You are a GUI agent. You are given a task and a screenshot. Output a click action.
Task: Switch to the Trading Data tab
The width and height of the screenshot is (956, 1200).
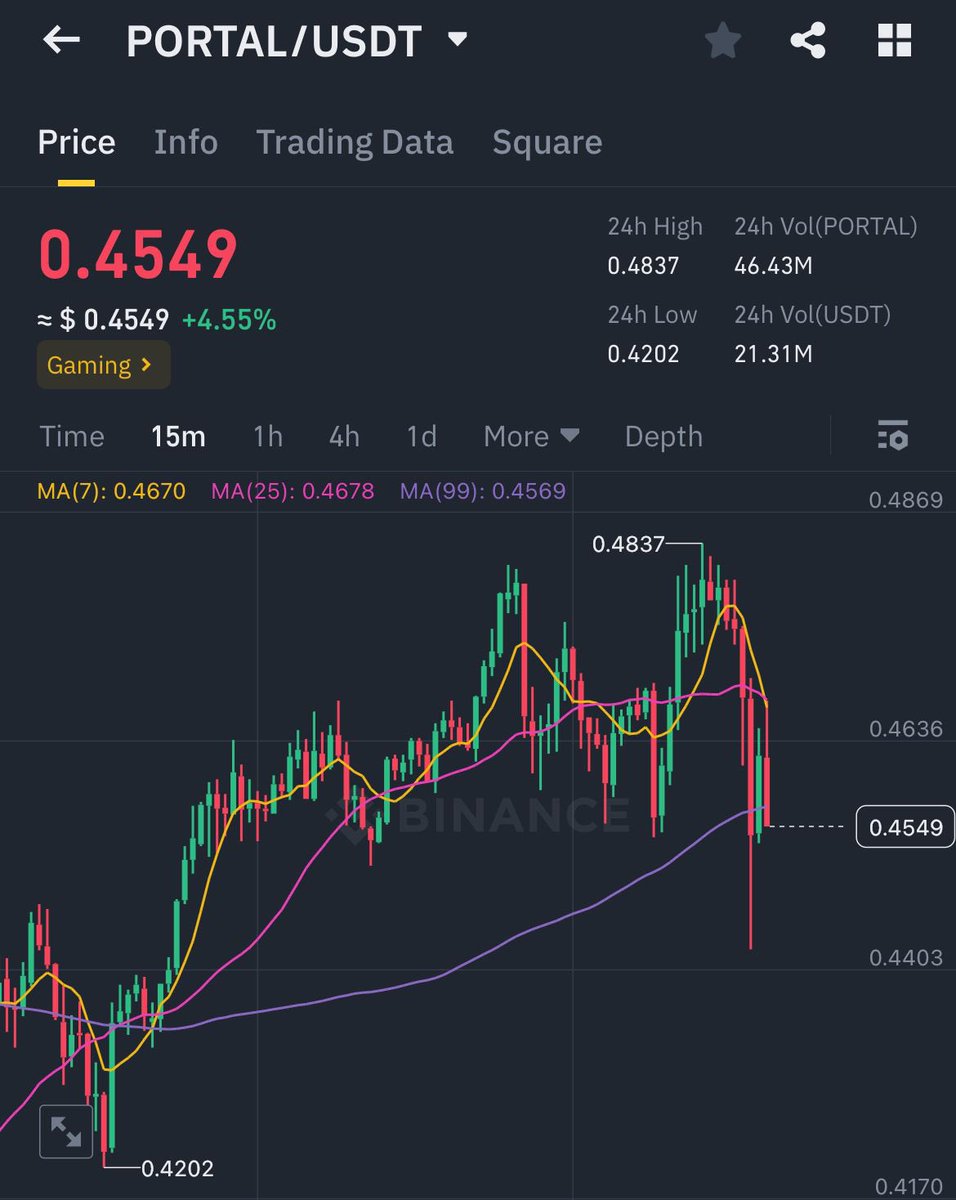(355, 142)
